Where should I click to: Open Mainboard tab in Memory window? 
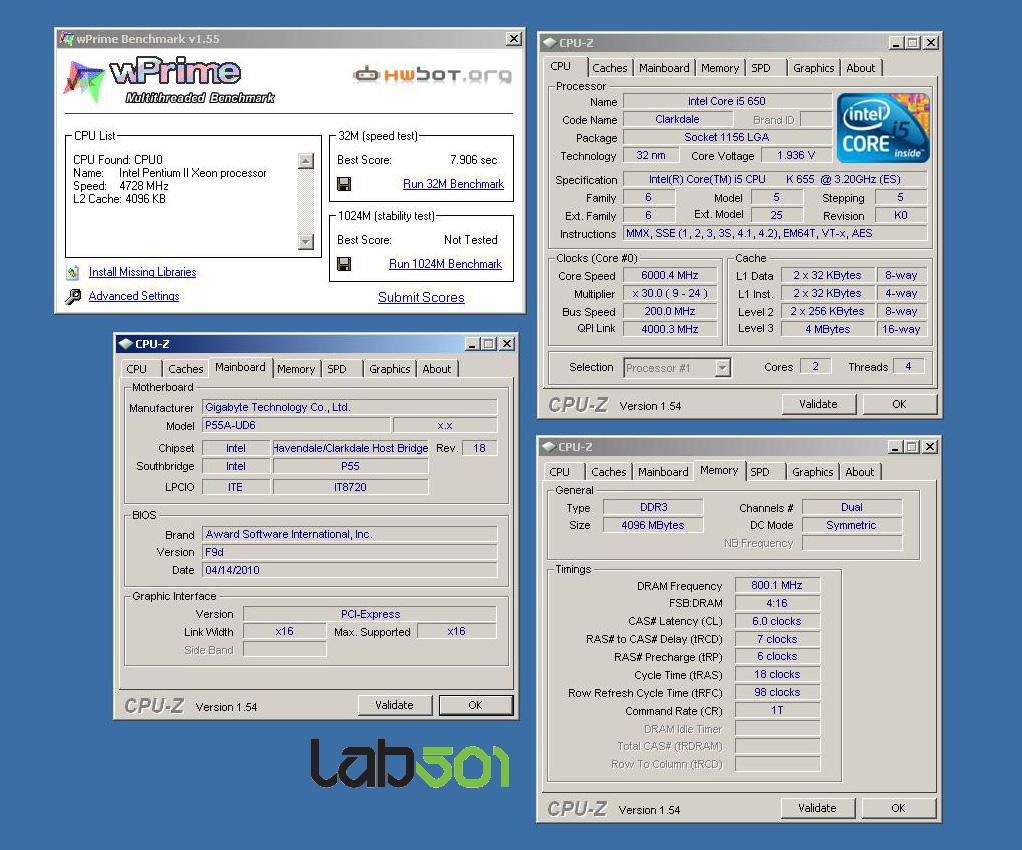(x=663, y=473)
